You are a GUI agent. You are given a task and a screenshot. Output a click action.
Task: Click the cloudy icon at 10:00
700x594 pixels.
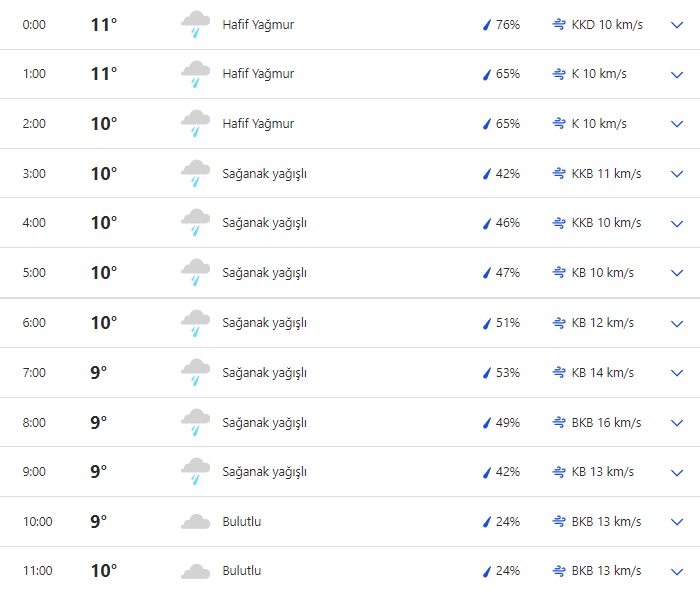195,522
